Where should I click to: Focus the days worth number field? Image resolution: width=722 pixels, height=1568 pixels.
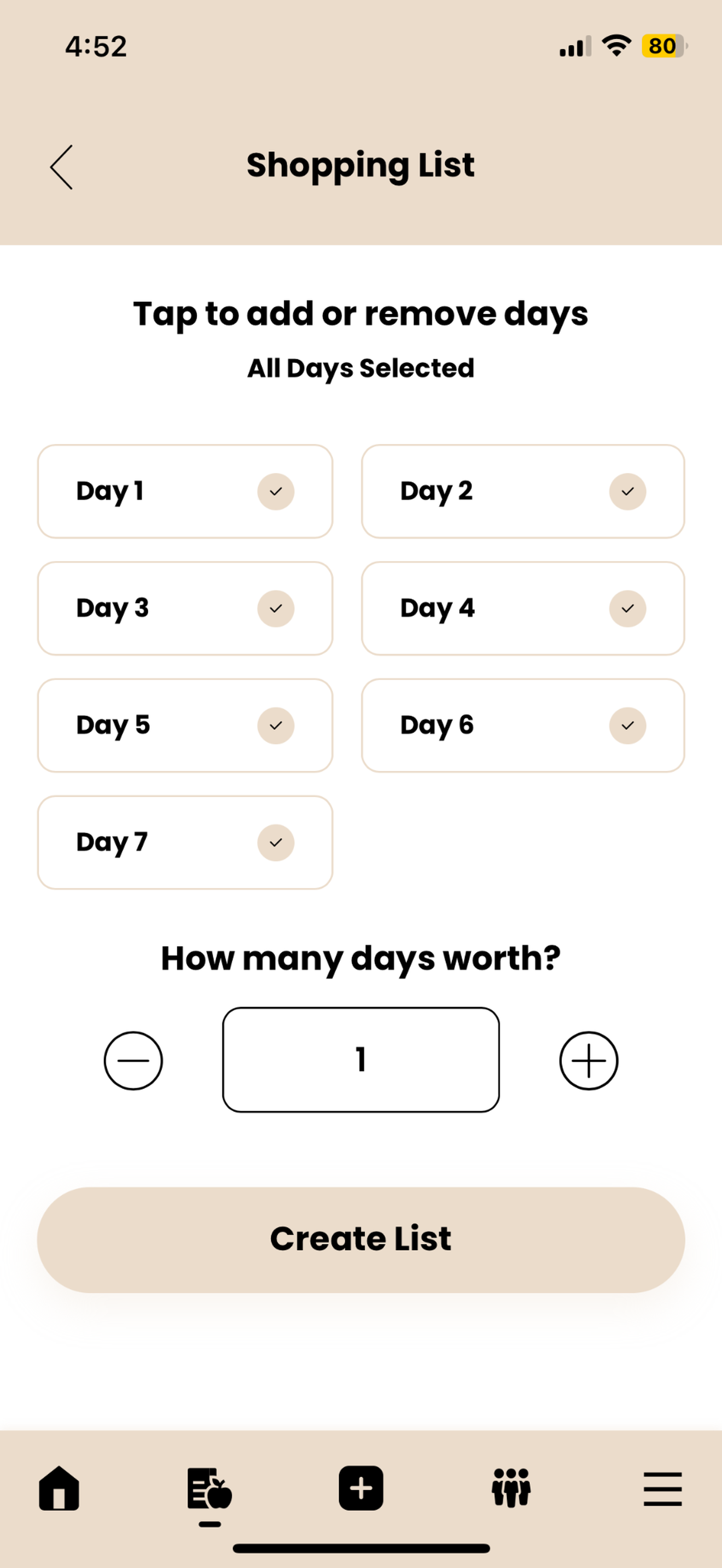coord(361,1060)
